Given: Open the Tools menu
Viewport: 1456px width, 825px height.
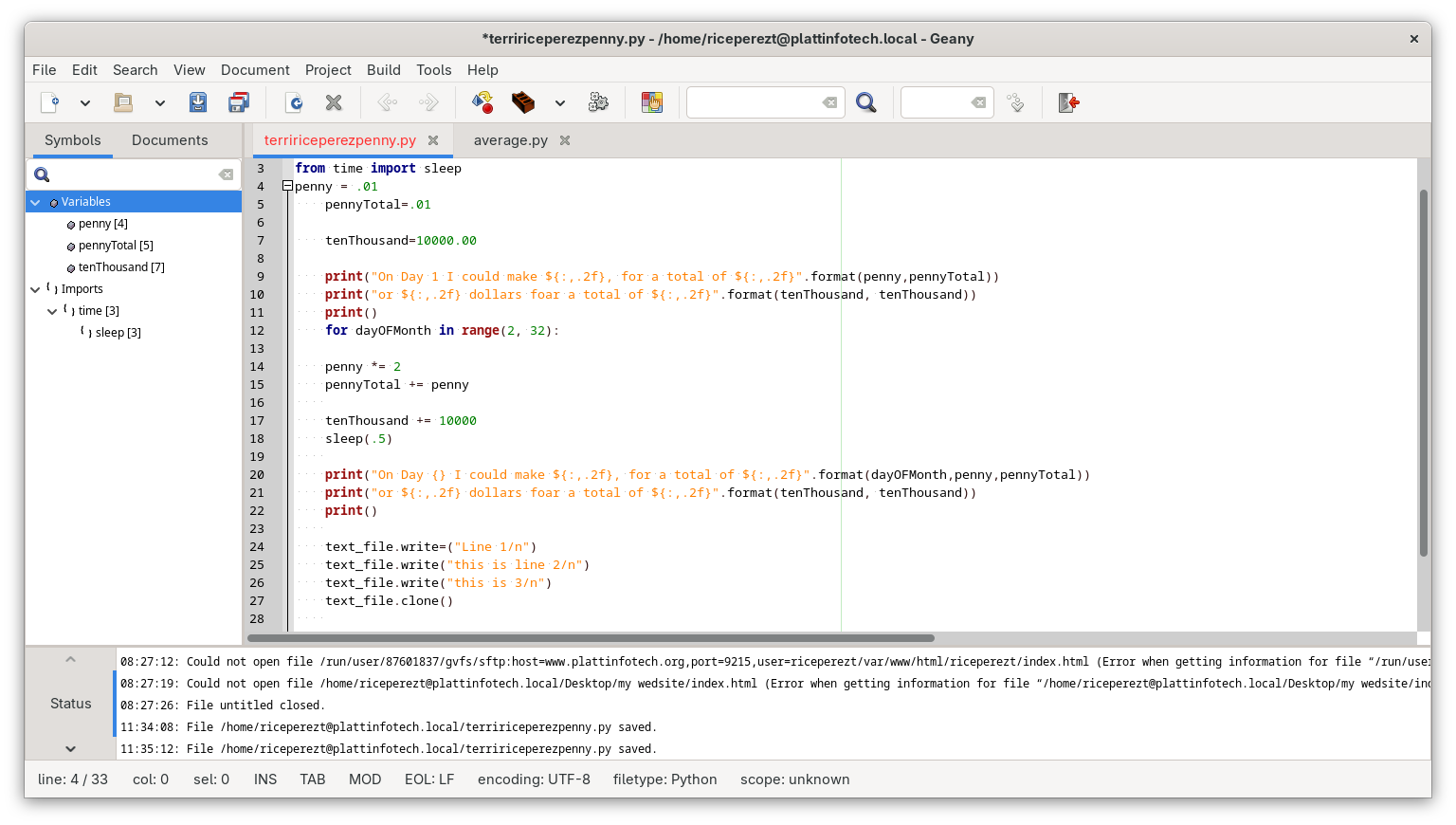Looking at the screenshot, I should (434, 70).
